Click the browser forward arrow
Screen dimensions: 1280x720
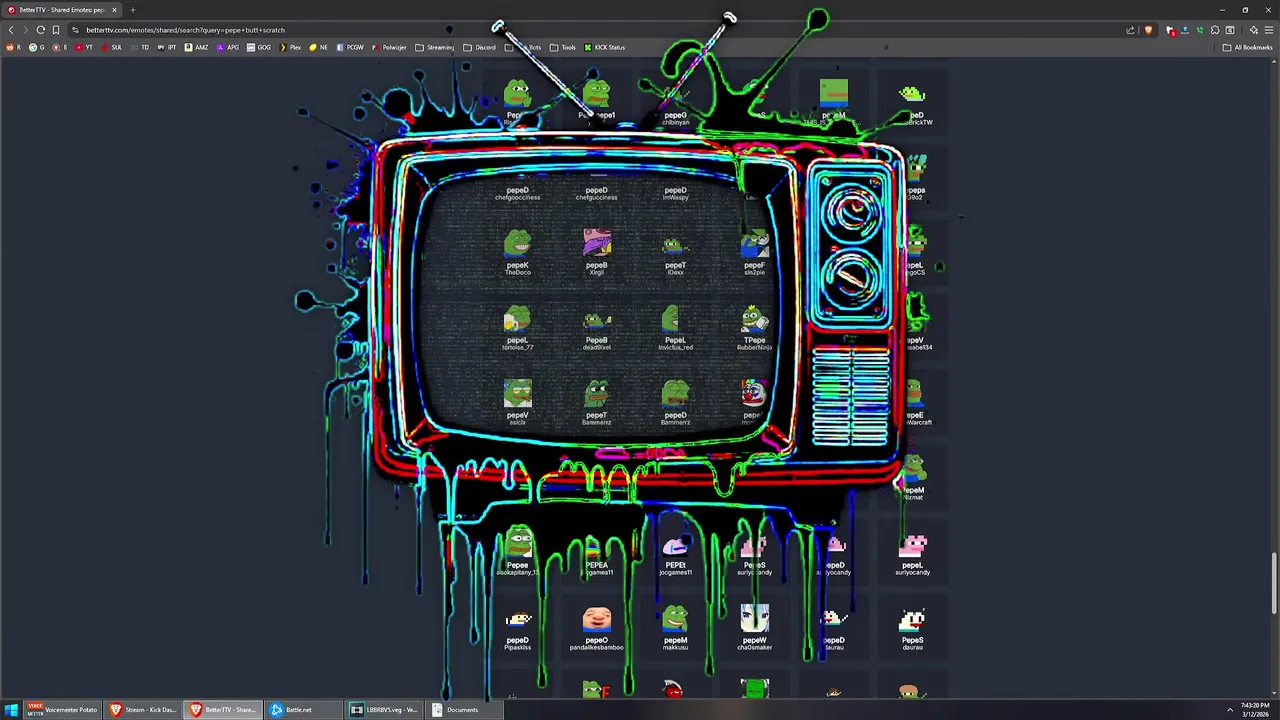(x=26, y=30)
